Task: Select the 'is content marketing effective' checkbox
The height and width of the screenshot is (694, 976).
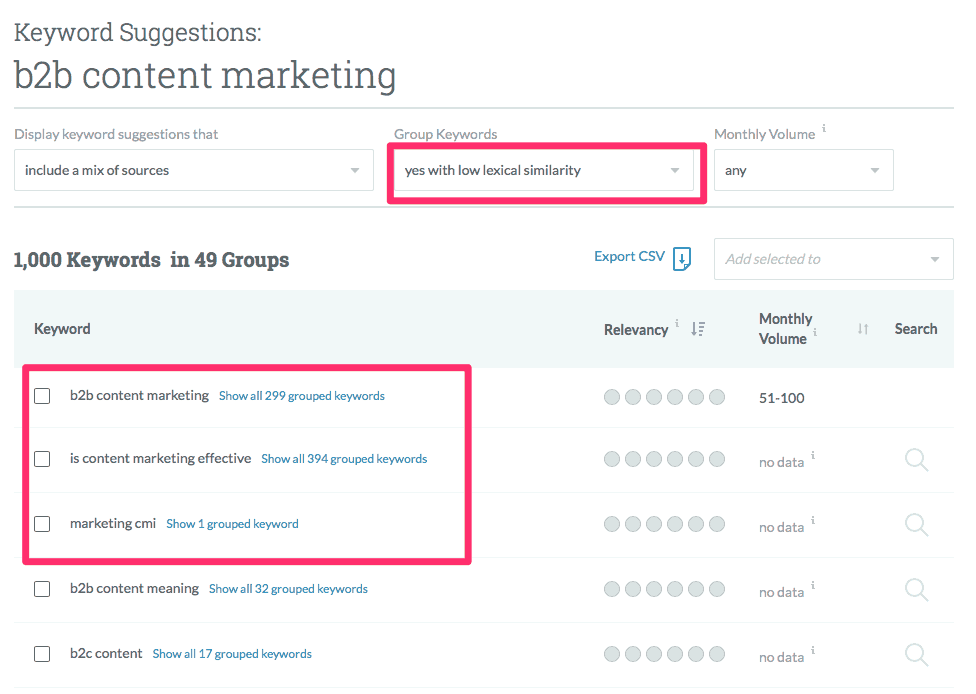Action: coord(42,459)
